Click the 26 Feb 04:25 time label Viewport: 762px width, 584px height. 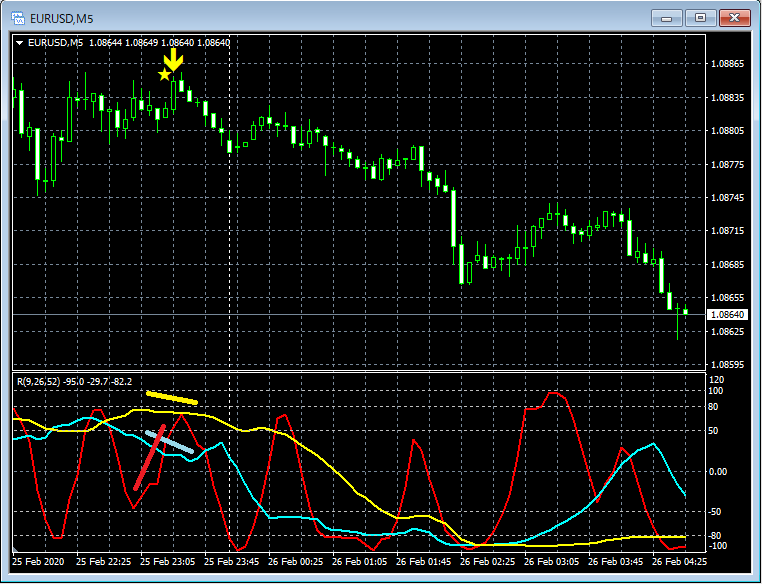[679, 562]
